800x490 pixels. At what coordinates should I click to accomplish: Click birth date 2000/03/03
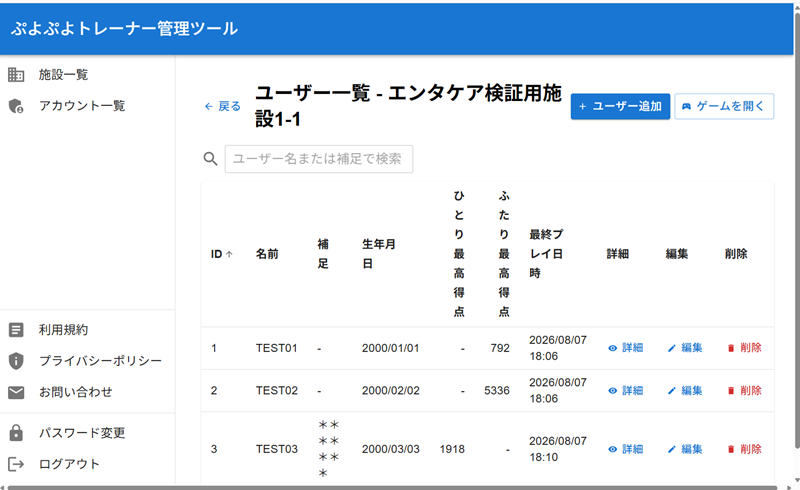click(391, 449)
